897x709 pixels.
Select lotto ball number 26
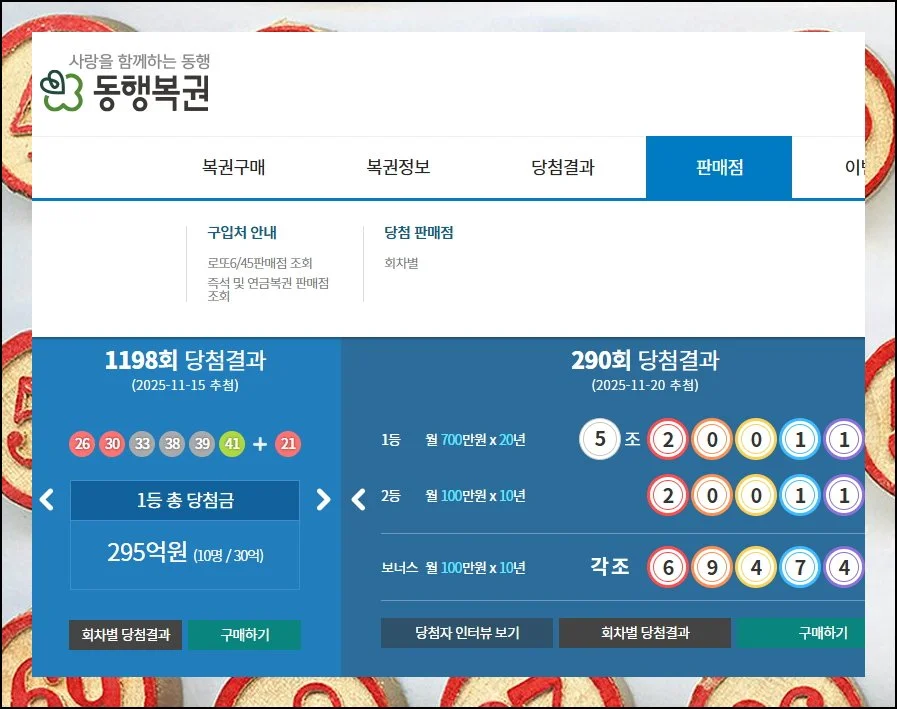[x=81, y=443]
